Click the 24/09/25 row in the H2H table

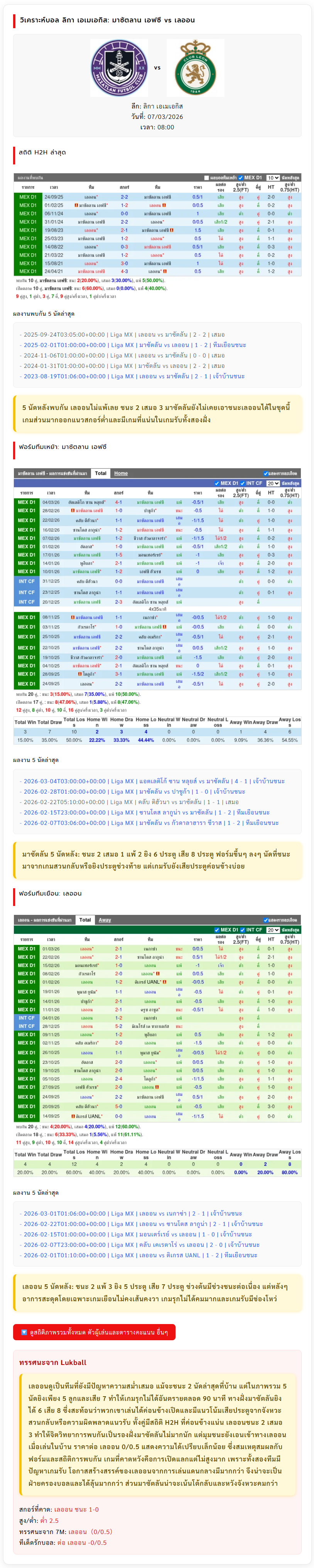click(157, 197)
